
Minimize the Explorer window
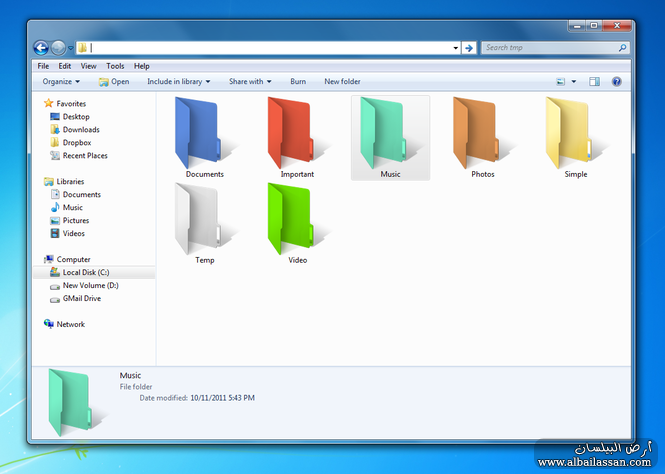click(x=577, y=26)
